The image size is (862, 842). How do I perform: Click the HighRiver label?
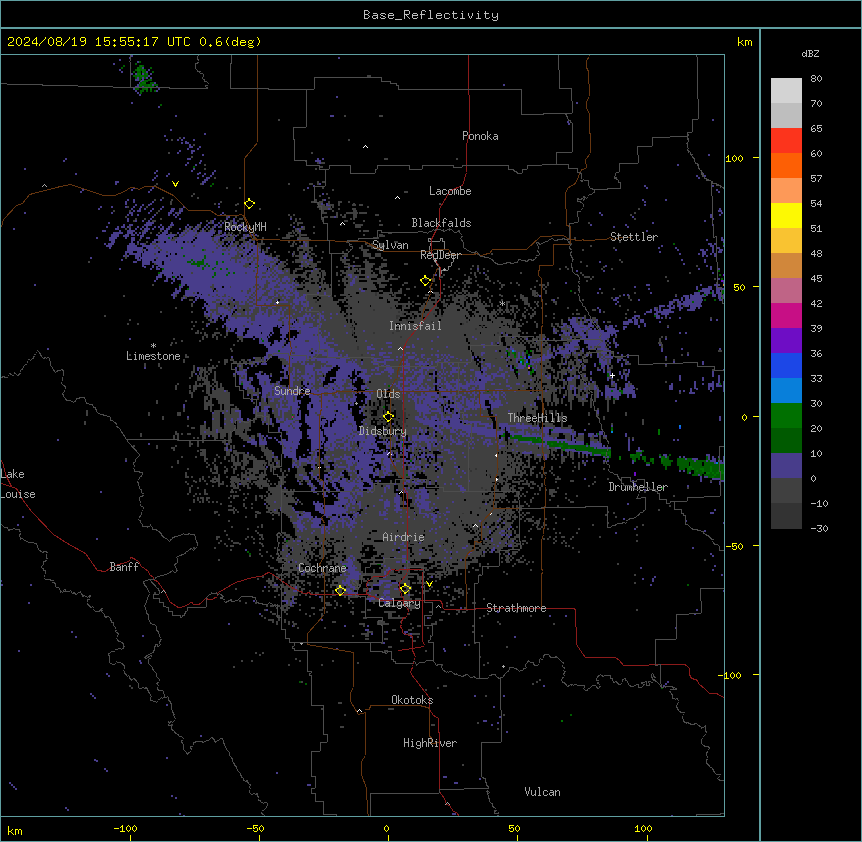click(430, 743)
